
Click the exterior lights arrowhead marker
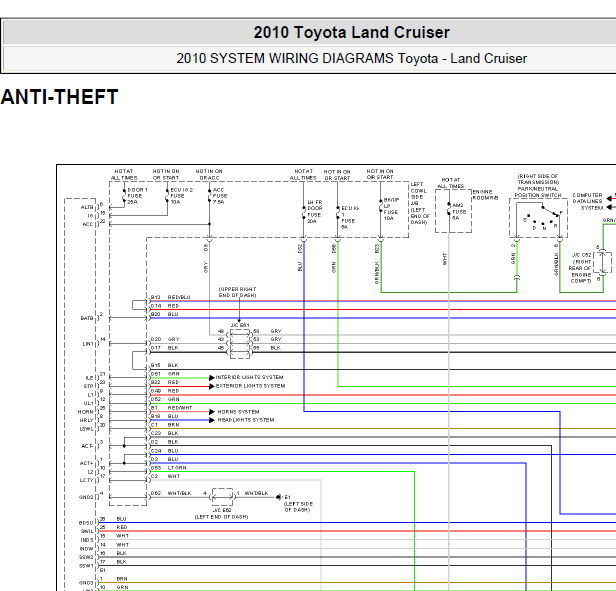(x=212, y=386)
